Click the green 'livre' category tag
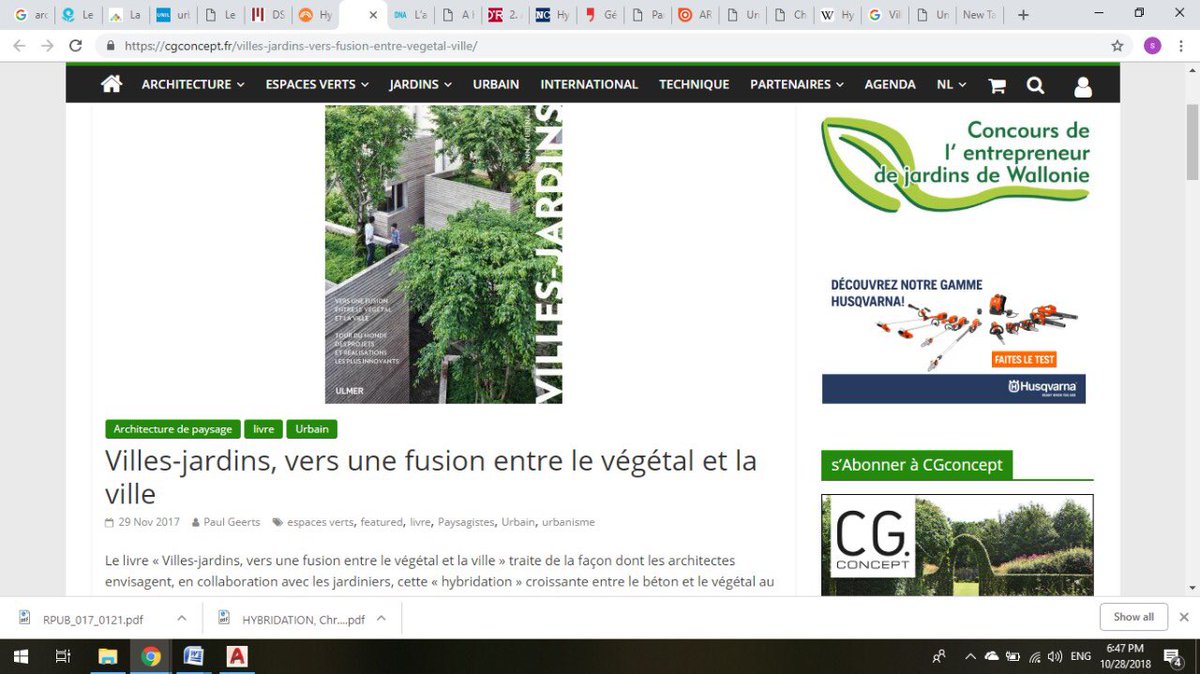 [263, 429]
